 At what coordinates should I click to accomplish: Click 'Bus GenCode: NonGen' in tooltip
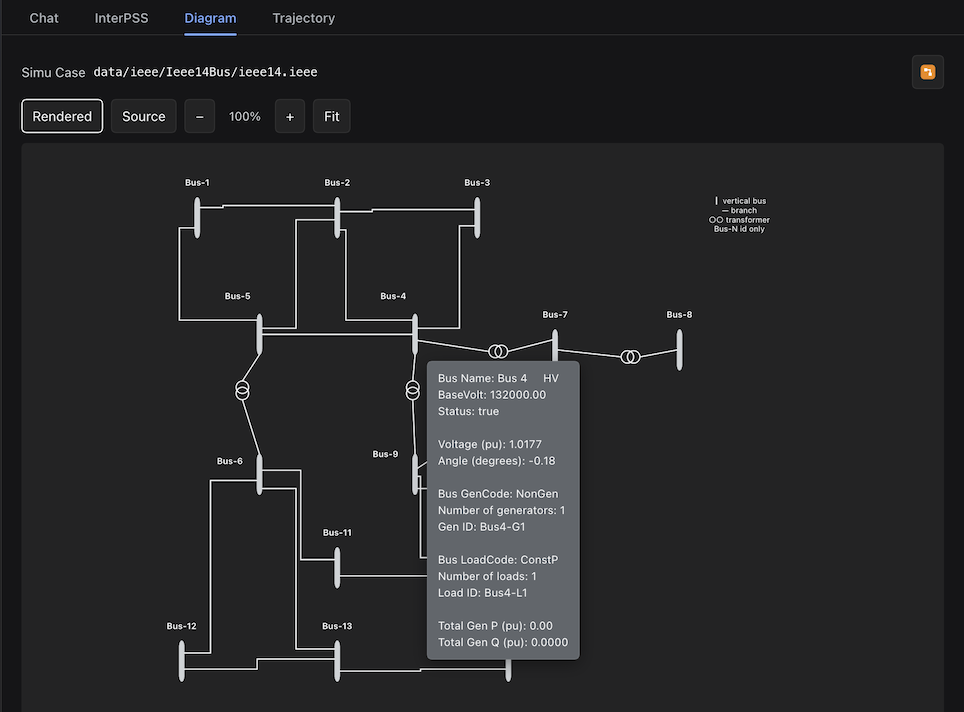click(498, 494)
